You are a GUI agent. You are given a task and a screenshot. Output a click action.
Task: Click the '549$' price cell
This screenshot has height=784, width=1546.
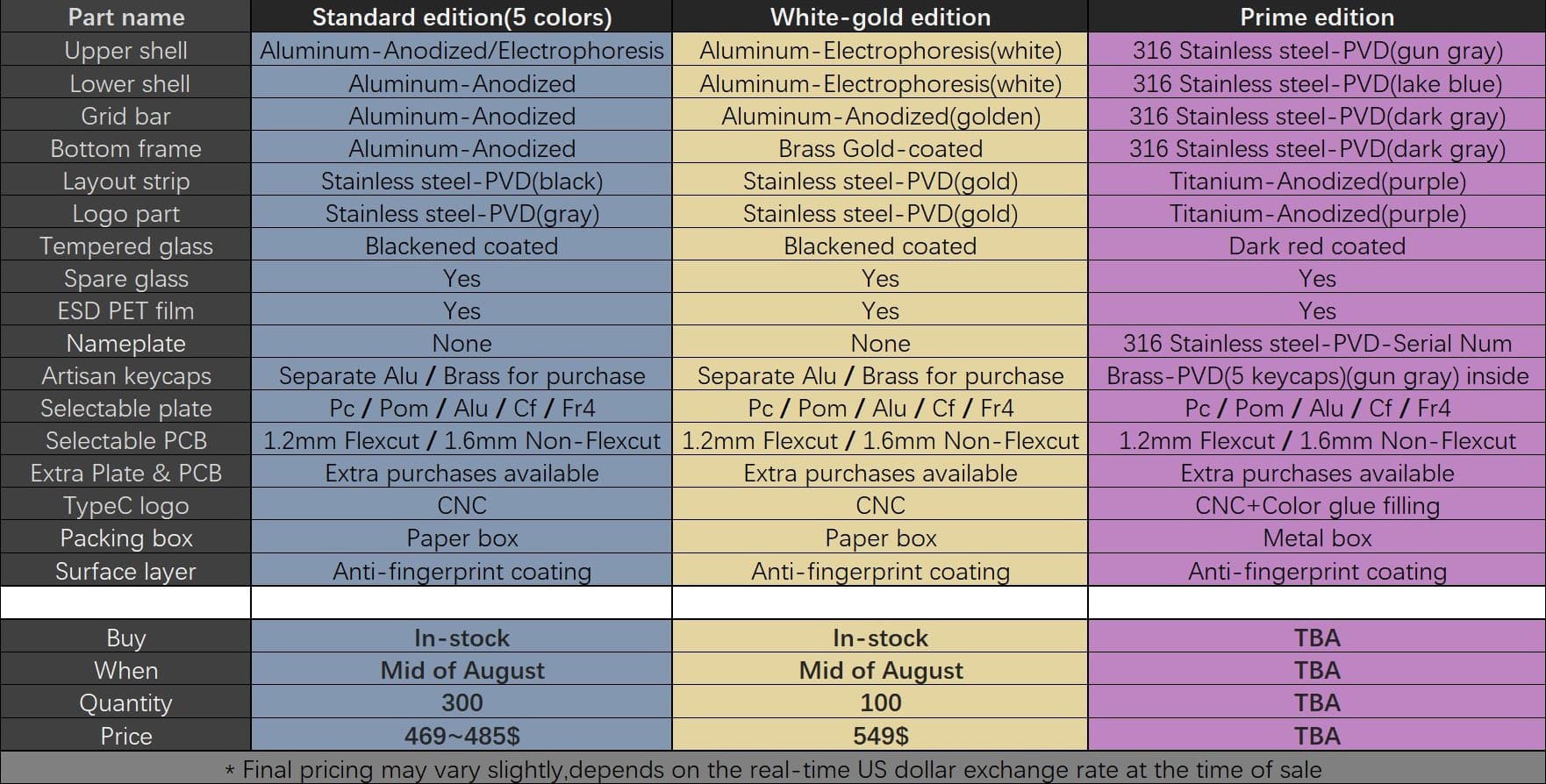[880, 735]
